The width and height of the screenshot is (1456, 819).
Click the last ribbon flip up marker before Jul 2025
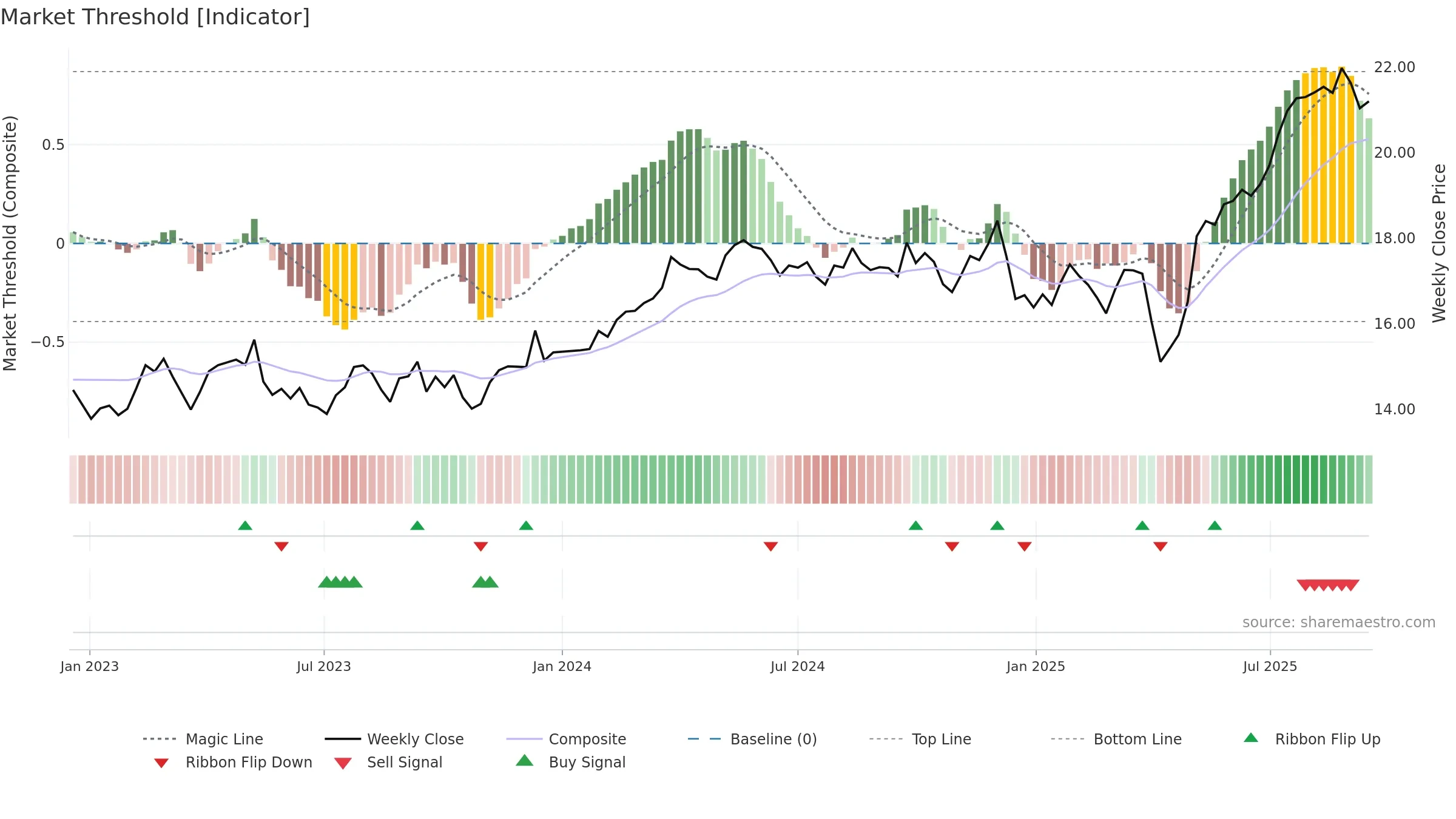click(x=1215, y=525)
